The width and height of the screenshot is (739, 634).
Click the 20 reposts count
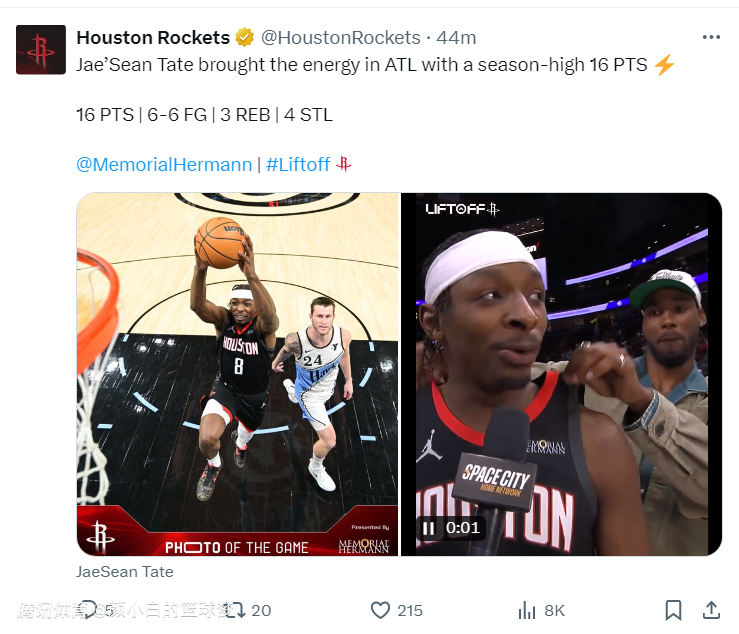pyautogui.click(x=261, y=610)
